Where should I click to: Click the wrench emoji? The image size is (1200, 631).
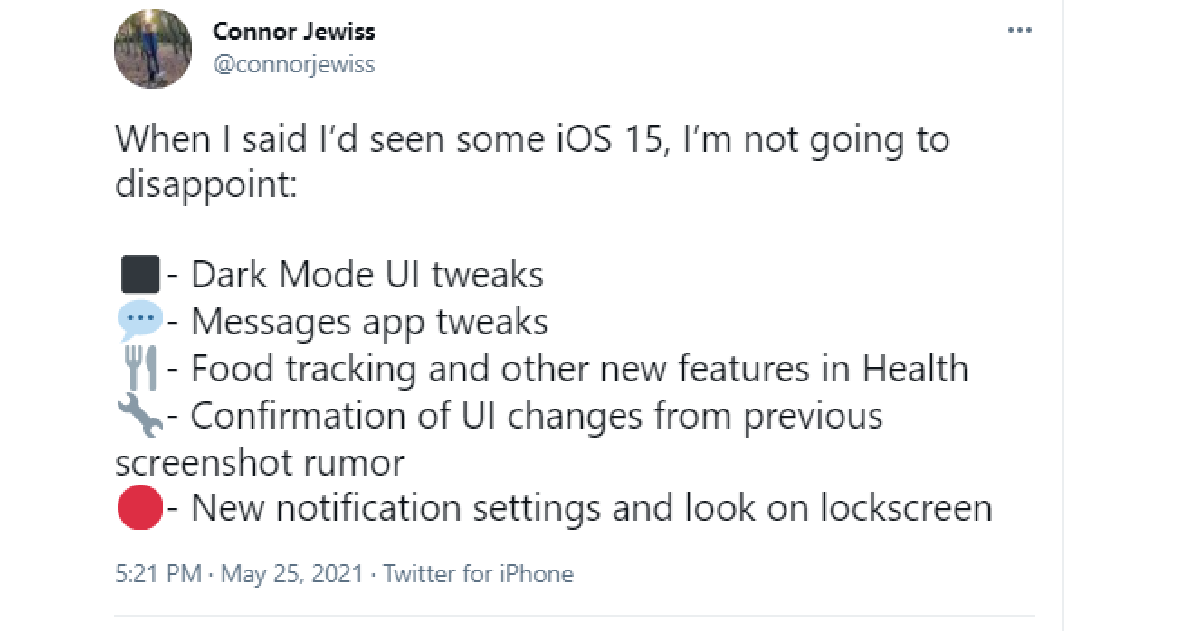(x=139, y=416)
